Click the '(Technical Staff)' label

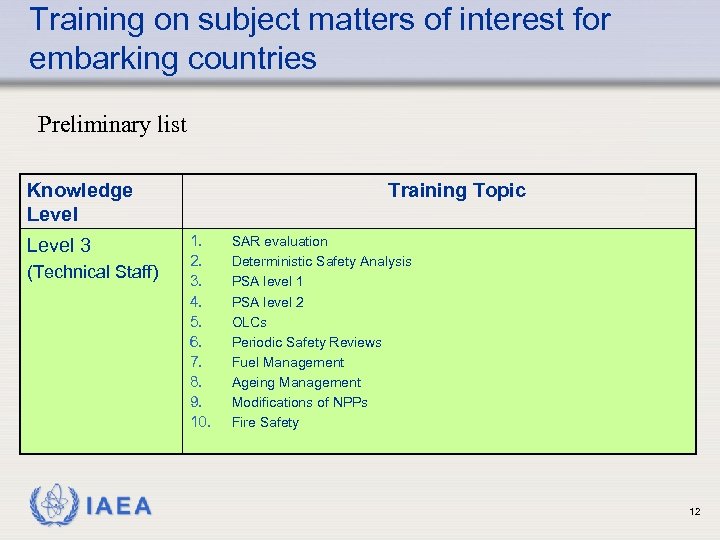coord(92,271)
